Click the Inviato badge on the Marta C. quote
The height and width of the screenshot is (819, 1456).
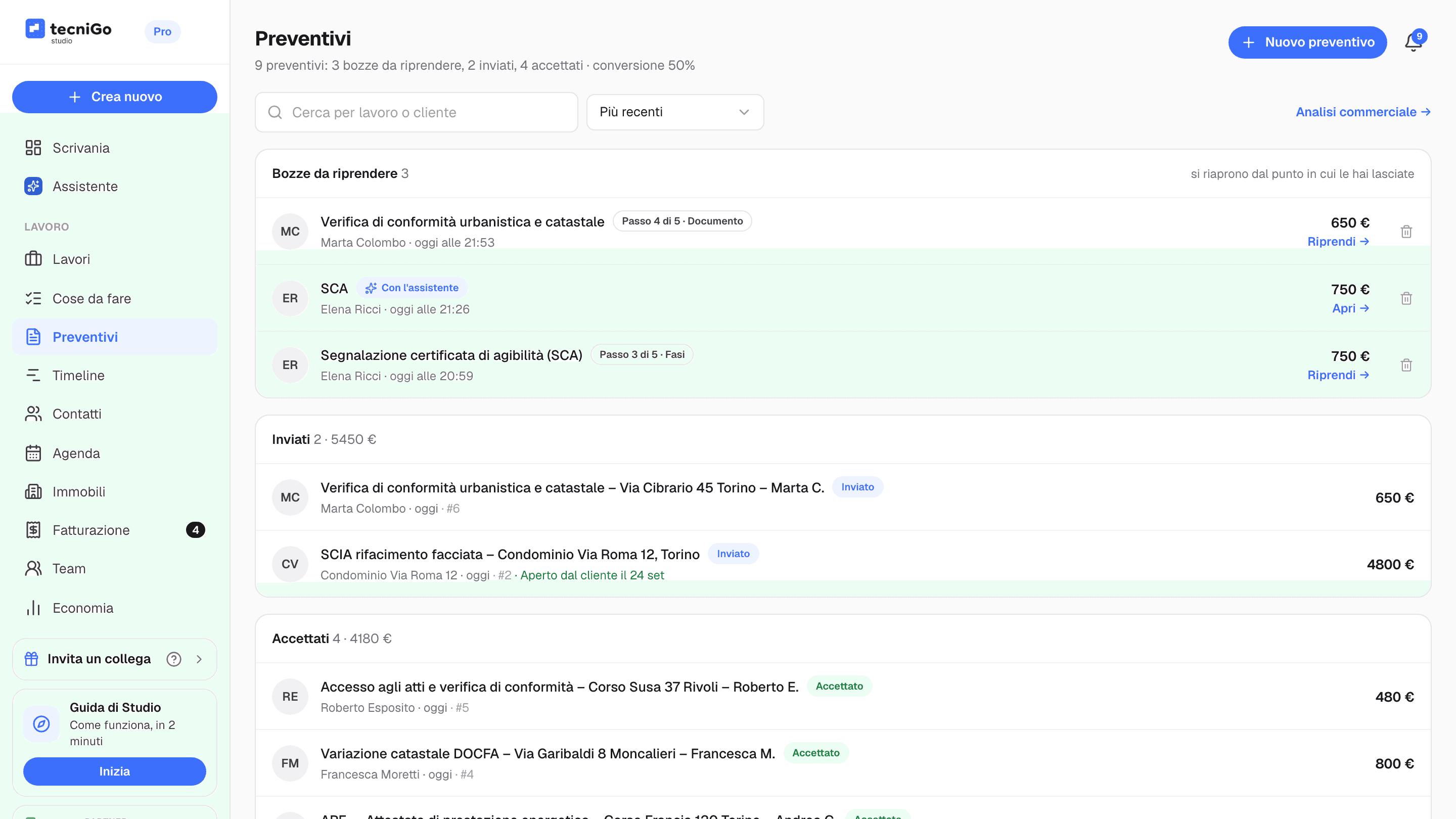point(857,487)
